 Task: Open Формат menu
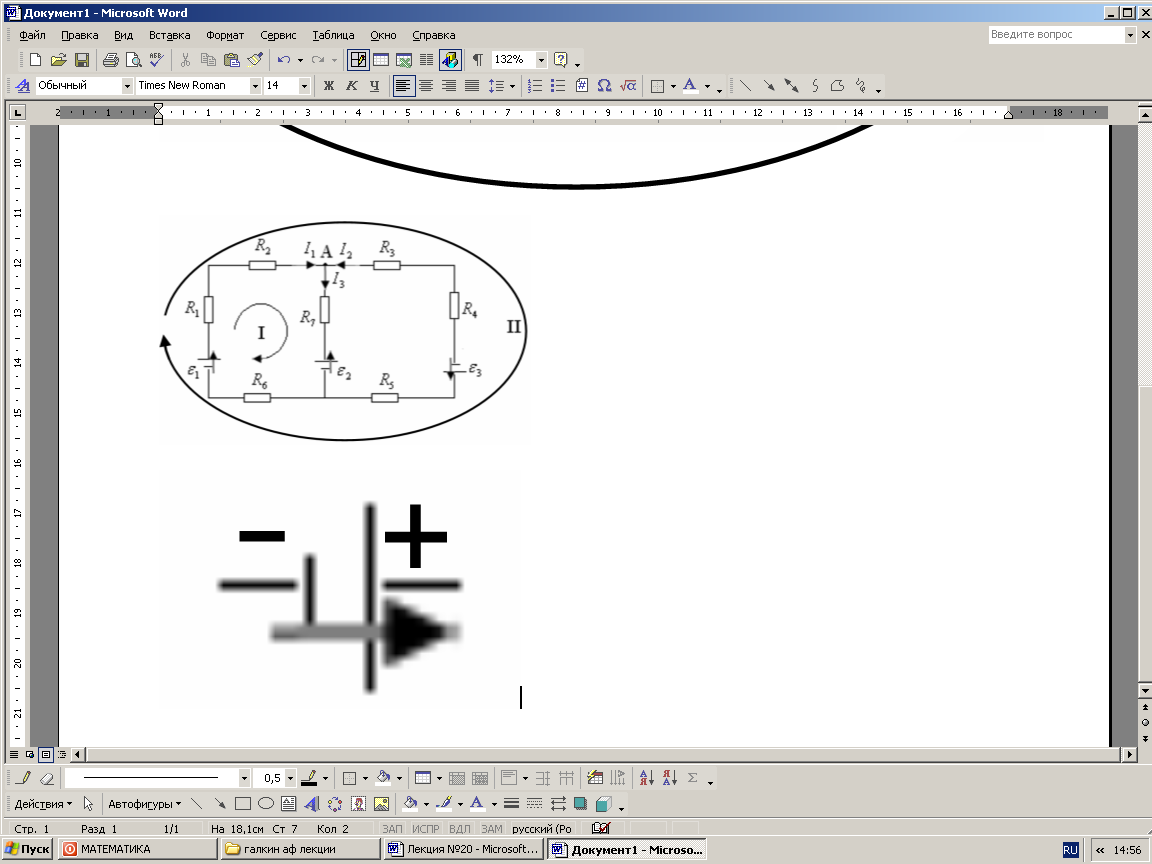[x=225, y=35]
